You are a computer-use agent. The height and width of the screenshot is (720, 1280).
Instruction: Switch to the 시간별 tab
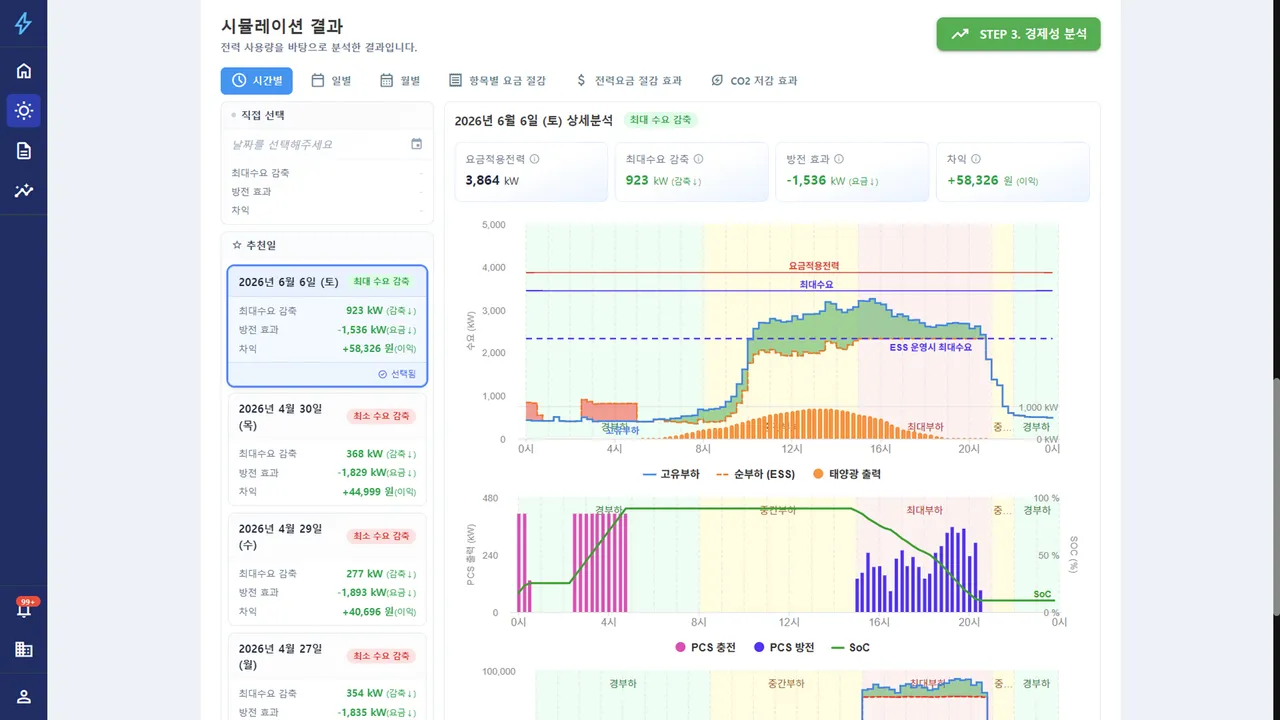(x=257, y=81)
